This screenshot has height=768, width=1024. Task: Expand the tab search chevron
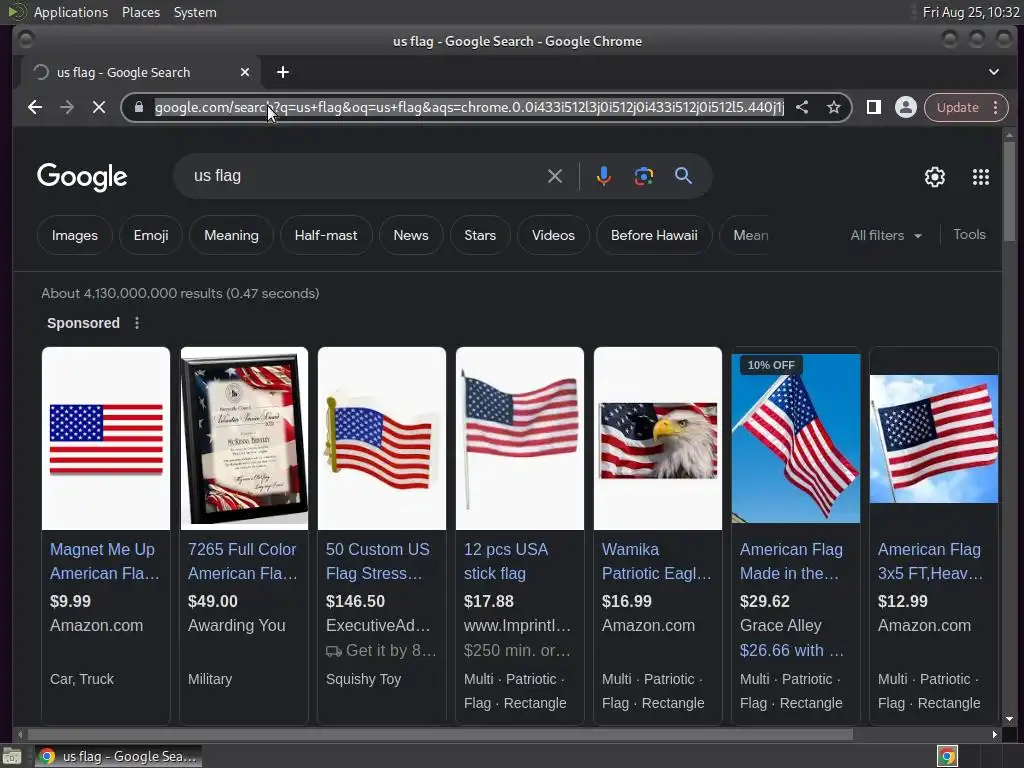[x=994, y=72]
